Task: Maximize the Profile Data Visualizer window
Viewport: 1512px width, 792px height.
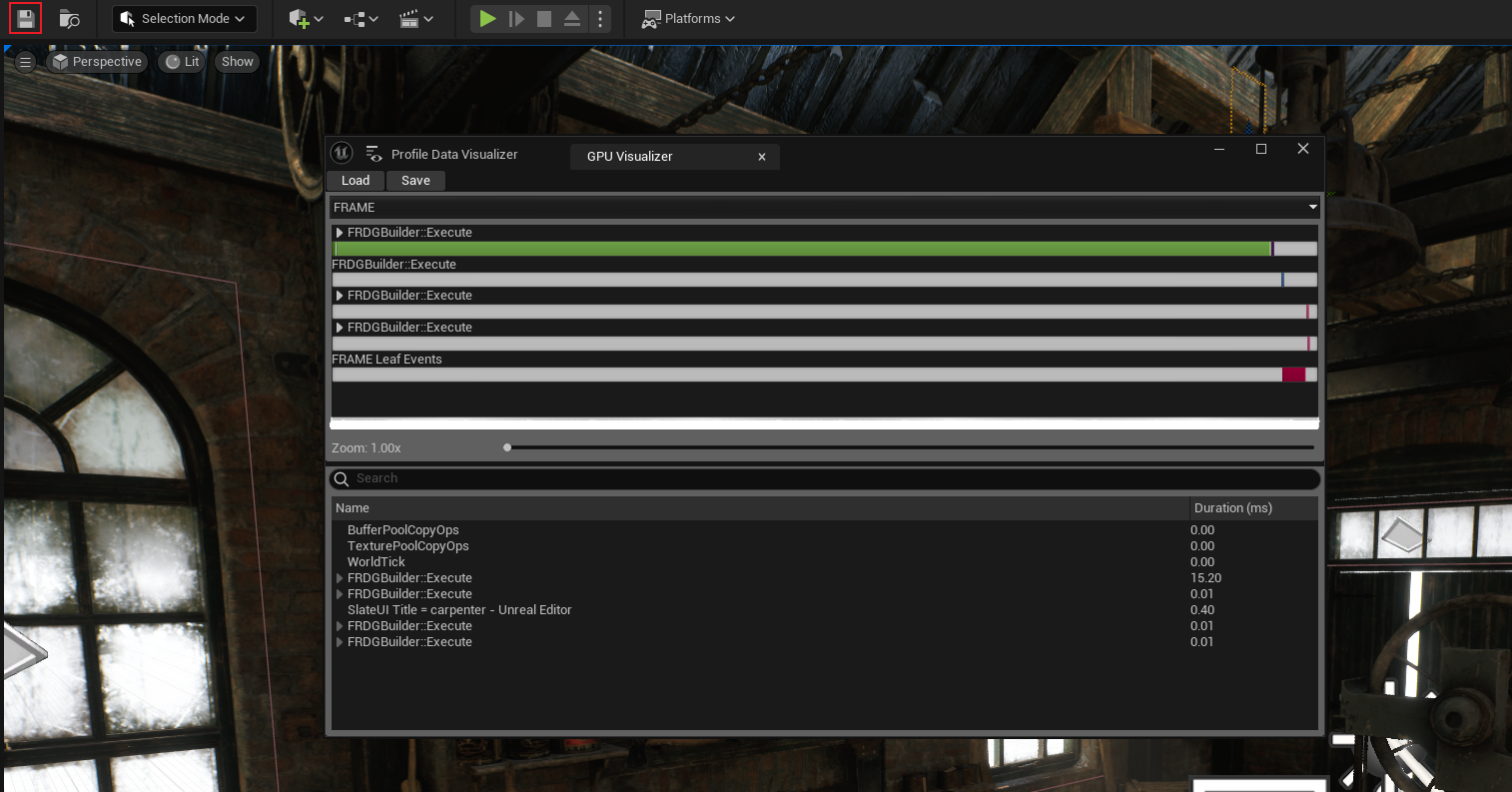Action: 1261,149
